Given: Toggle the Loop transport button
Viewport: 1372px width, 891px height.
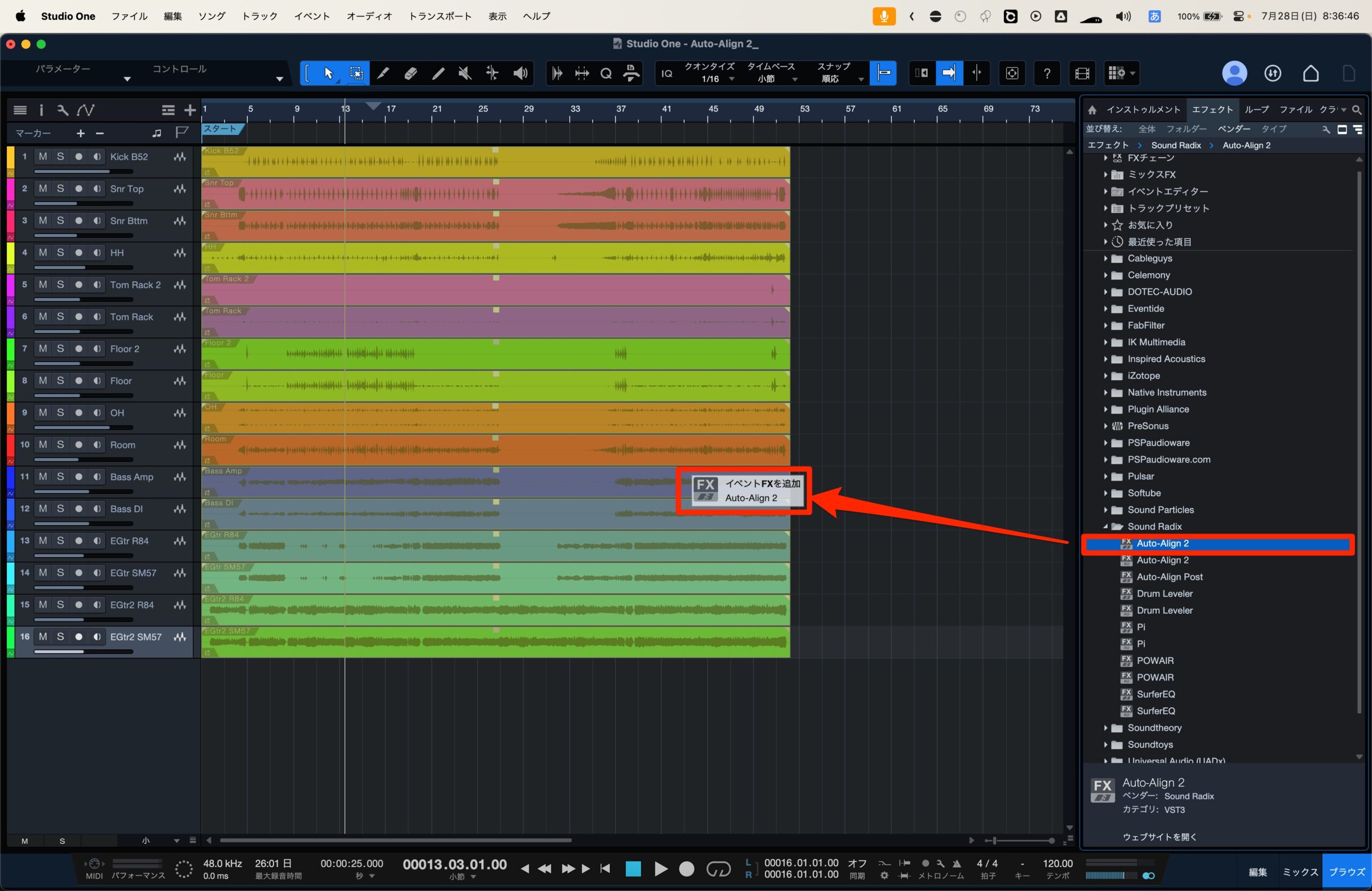Looking at the screenshot, I should 718,868.
